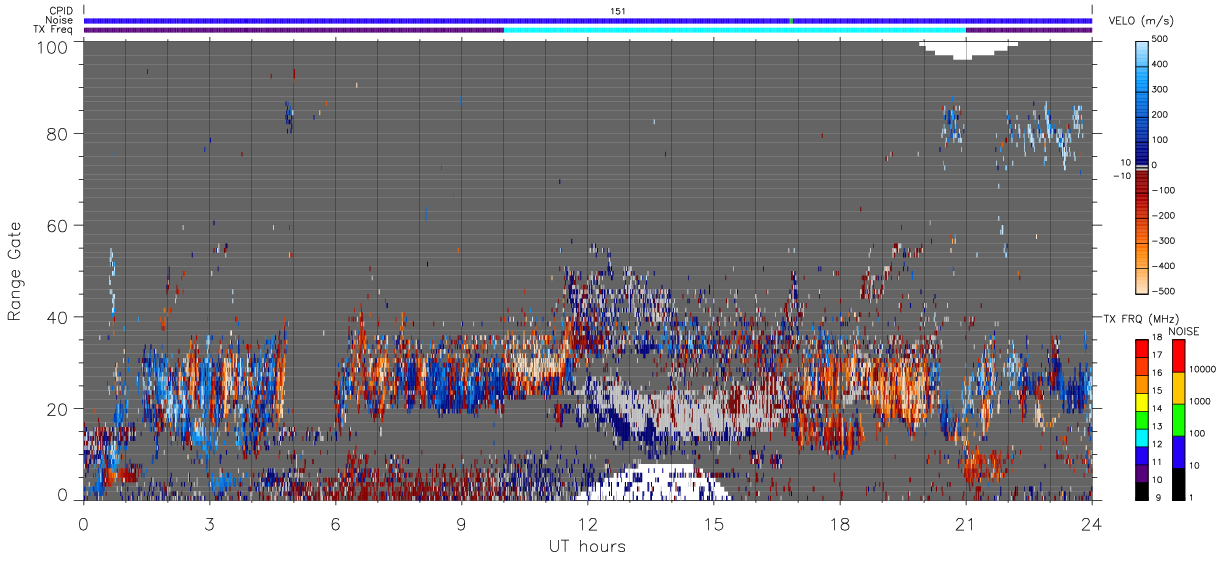Click the -200 label on velocity scale
1228x567 pixels.
(1164, 215)
